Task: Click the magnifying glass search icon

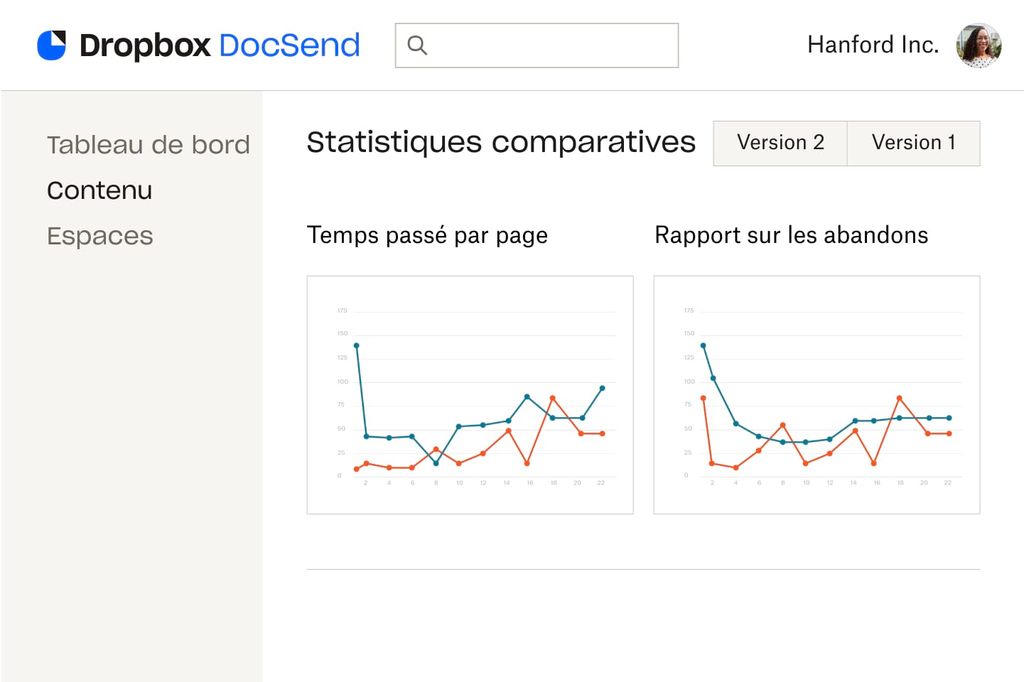Action: point(416,45)
